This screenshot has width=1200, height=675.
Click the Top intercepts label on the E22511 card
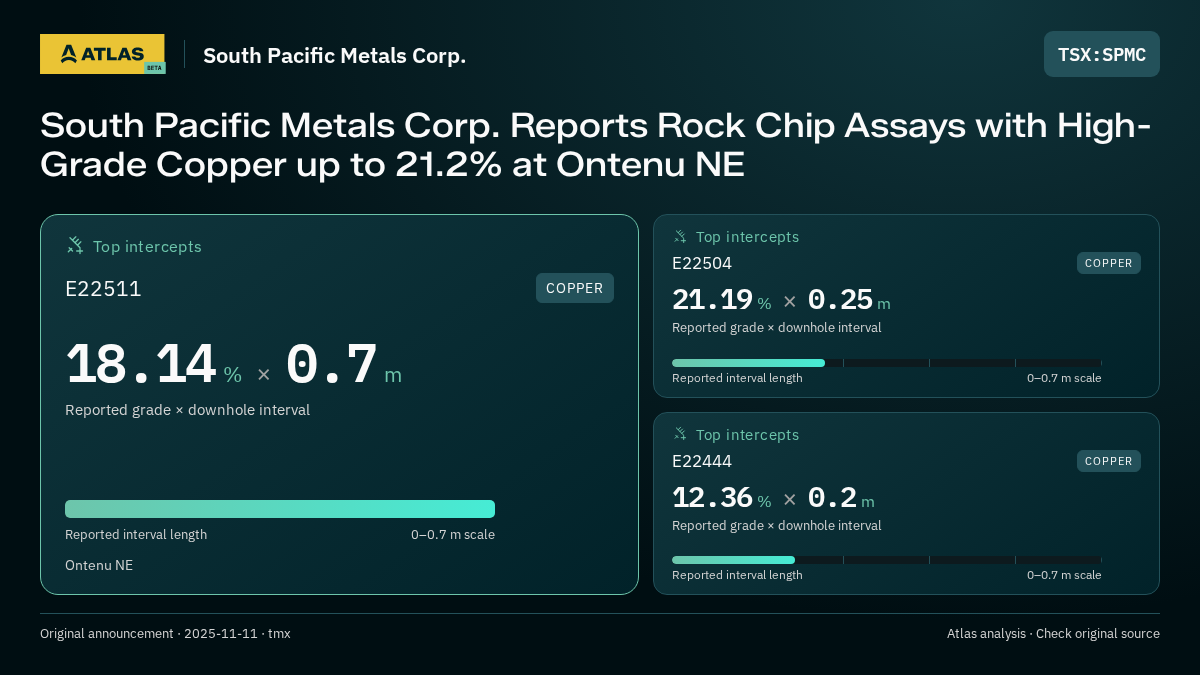coord(147,246)
